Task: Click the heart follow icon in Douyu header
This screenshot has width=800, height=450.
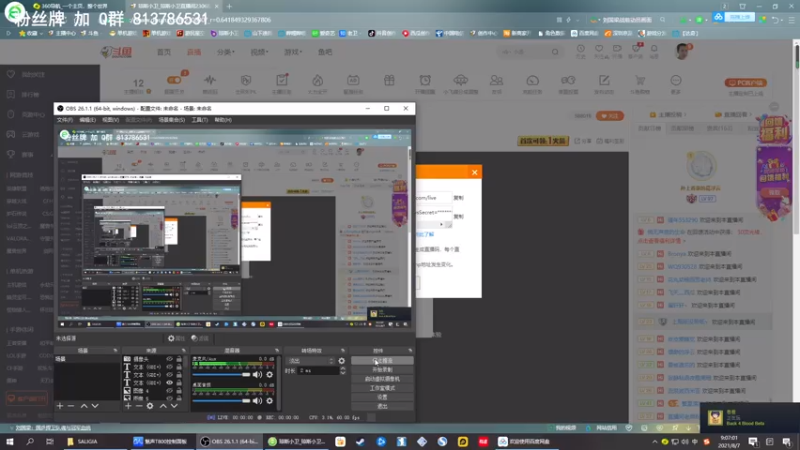Action: [599, 49]
